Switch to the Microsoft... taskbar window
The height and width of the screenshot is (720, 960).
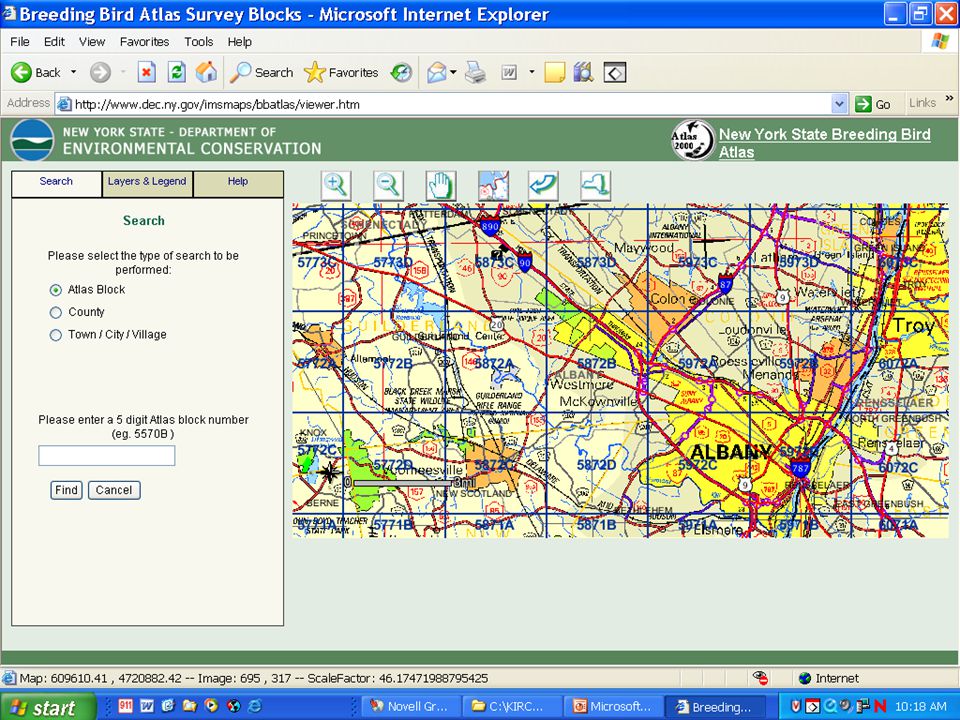click(611, 707)
